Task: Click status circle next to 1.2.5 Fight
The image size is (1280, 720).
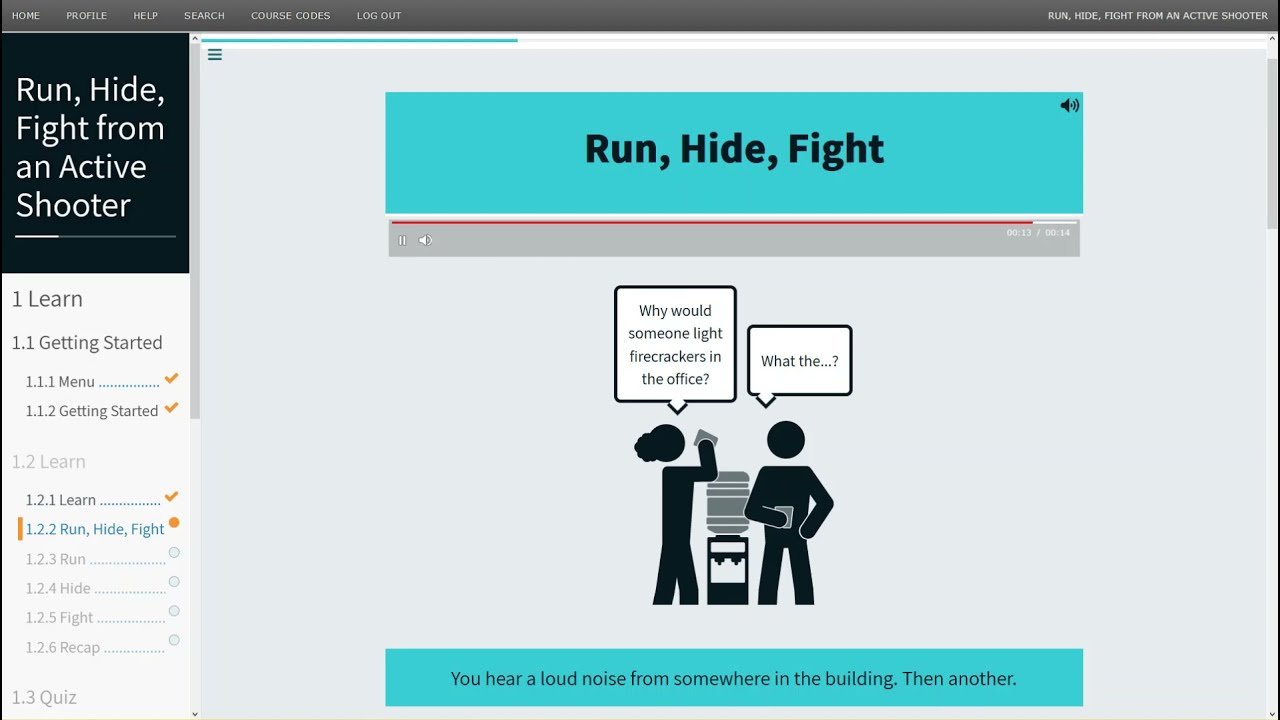Action: 174,611
